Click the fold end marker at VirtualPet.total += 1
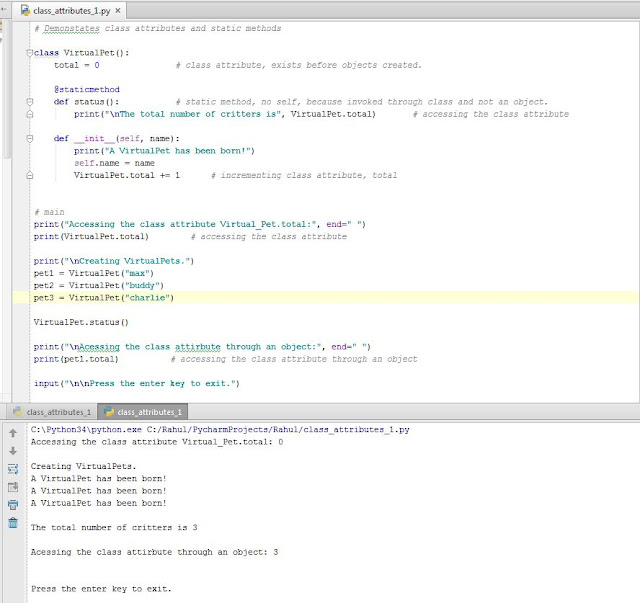The image size is (640, 603). coord(29,176)
